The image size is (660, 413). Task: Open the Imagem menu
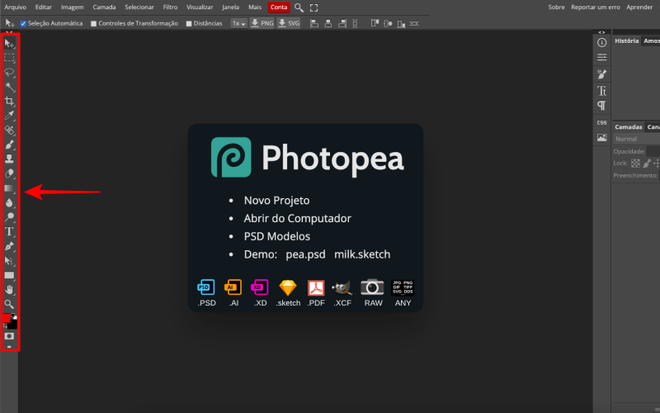point(72,7)
